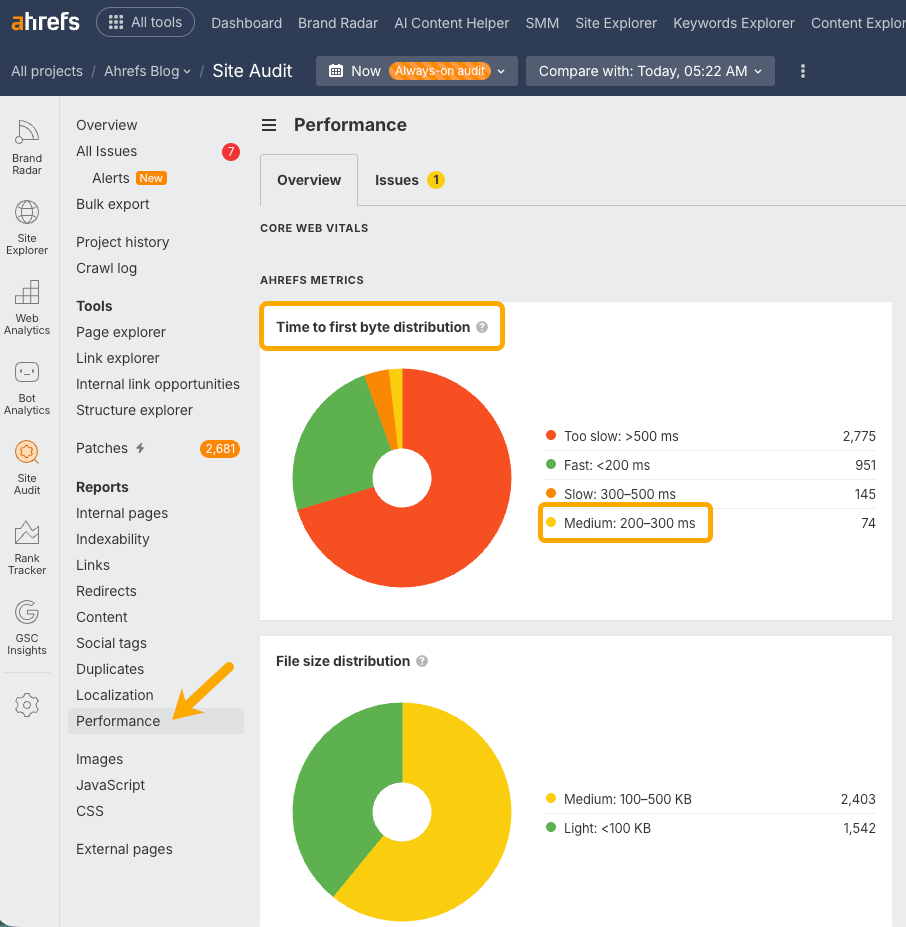Screen dimensions: 906x927
Task: Click the help icon next to File size distribution
Action: pyautogui.click(x=422, y=661)
